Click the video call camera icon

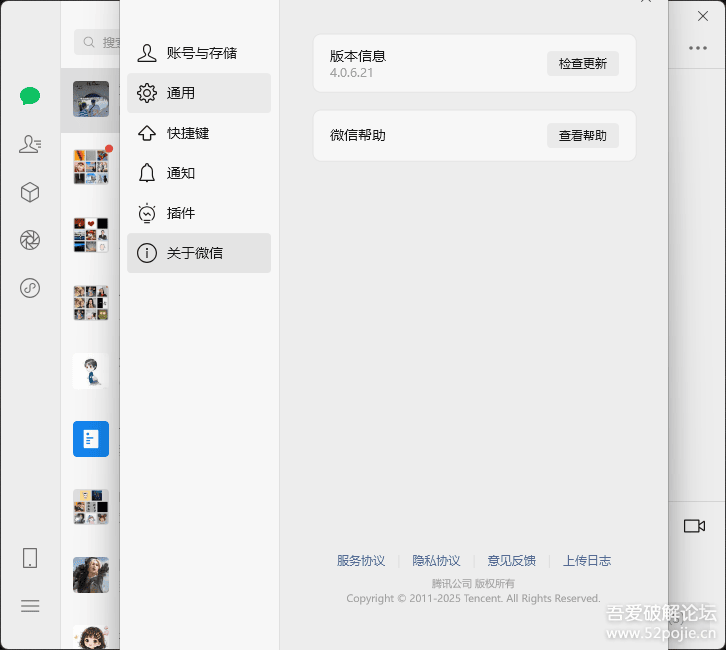click(695, 526)
